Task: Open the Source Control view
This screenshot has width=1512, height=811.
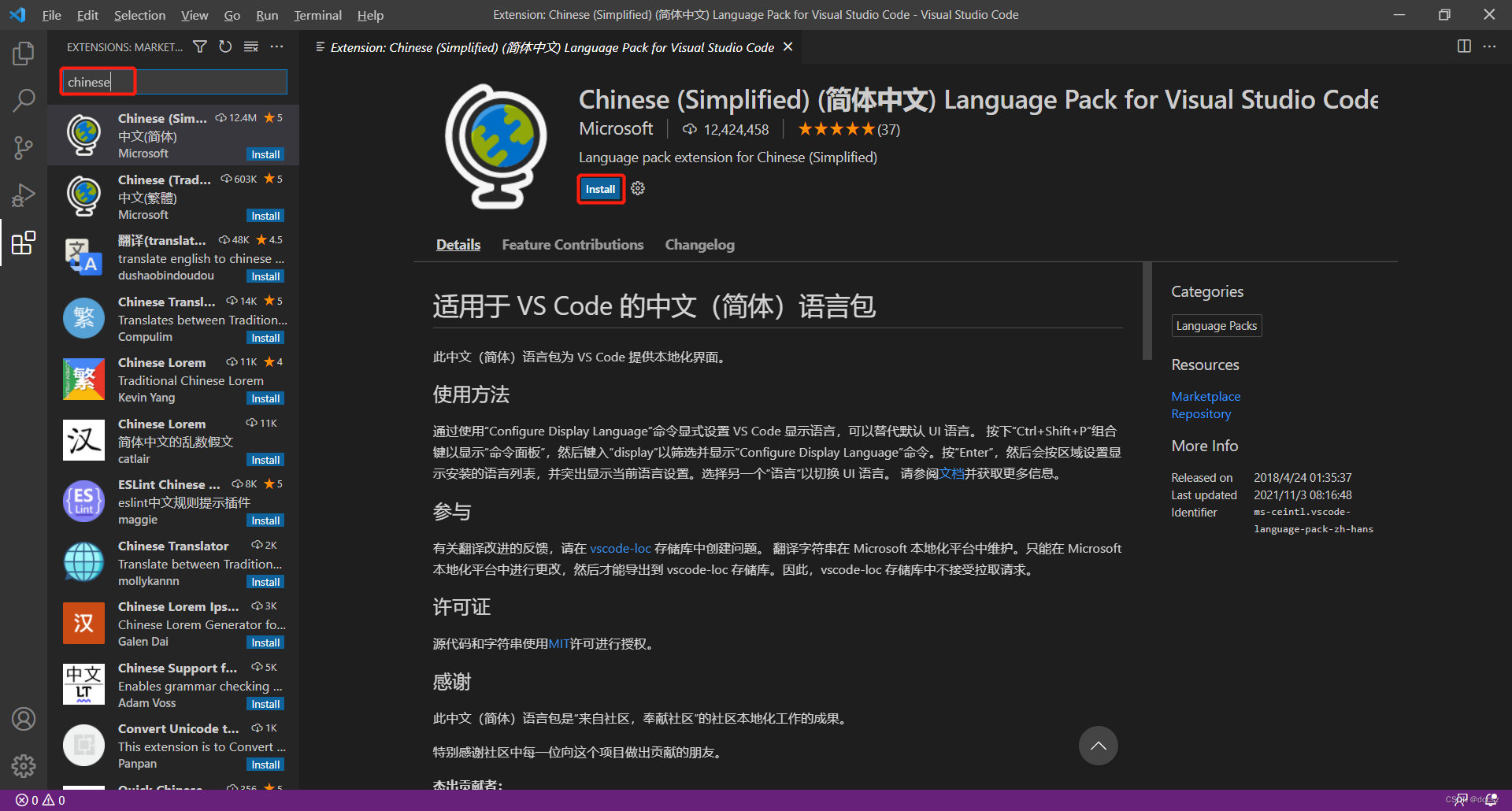Action: coord(24,147)
